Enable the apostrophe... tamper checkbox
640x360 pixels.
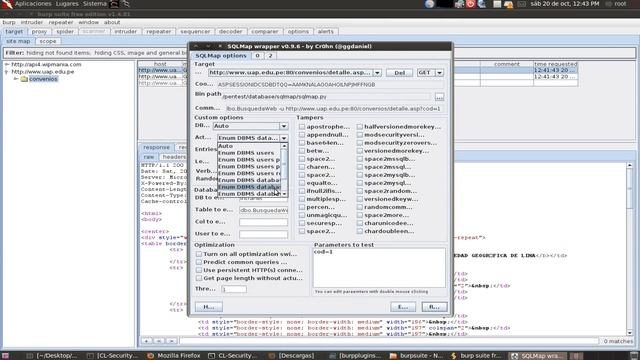[302, 127]
